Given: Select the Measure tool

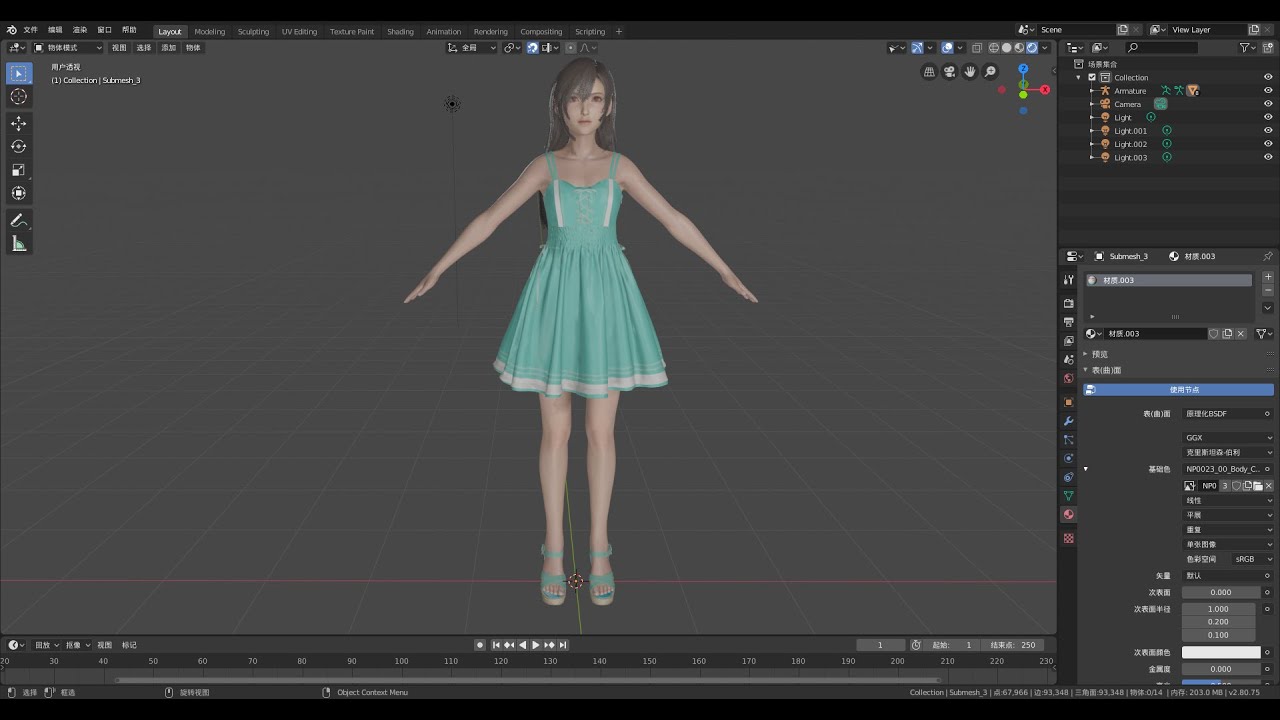Looking at the screenshot, I should (x=19, y=244).
